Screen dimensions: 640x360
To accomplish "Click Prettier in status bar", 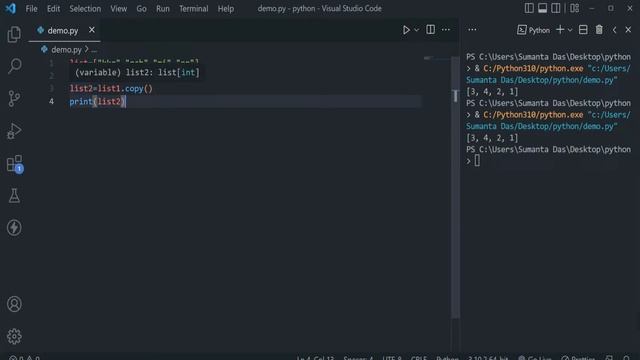I will click(x=578, y=358).
